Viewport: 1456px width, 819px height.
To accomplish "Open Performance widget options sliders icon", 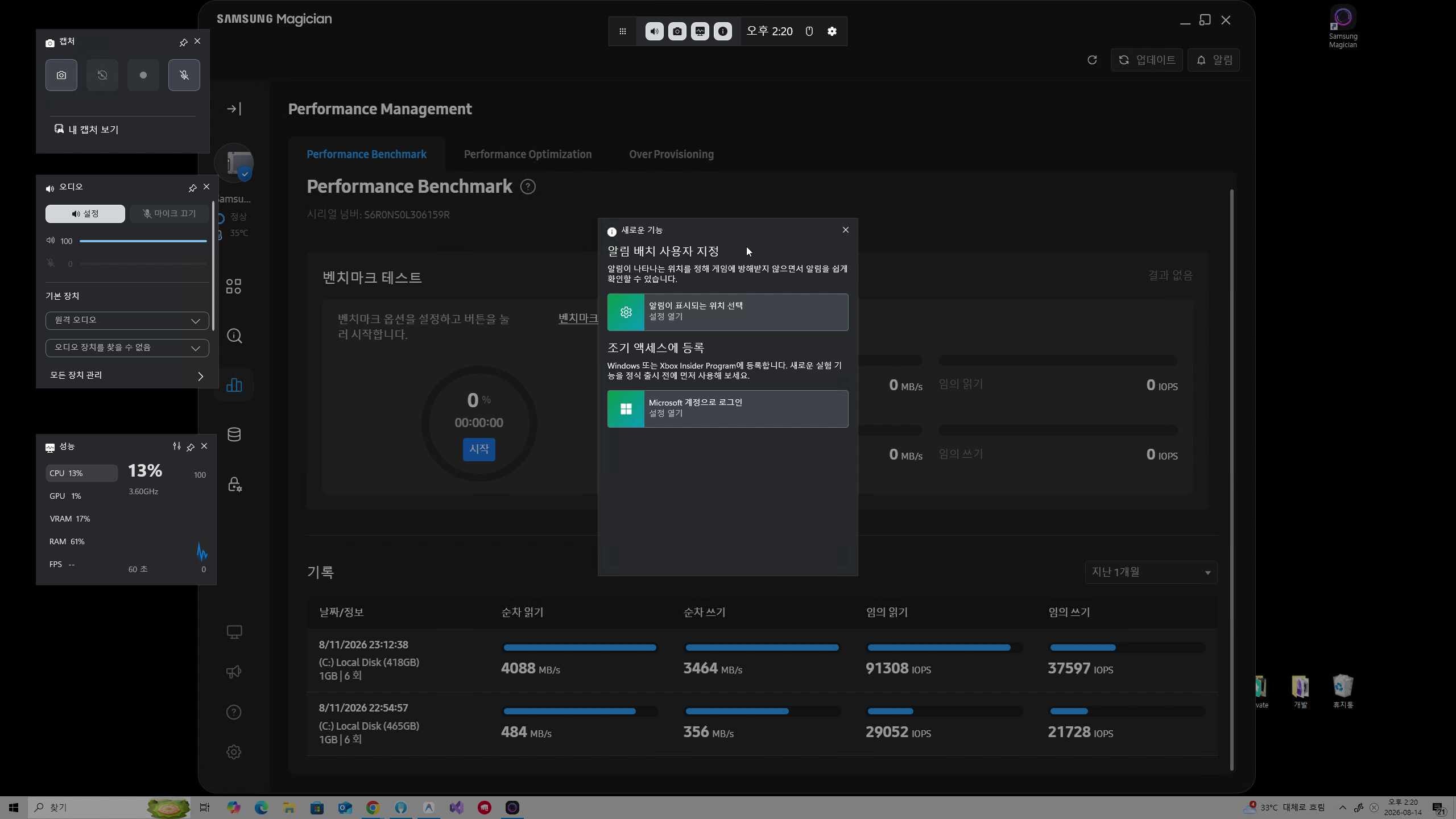I will point(177,446).
